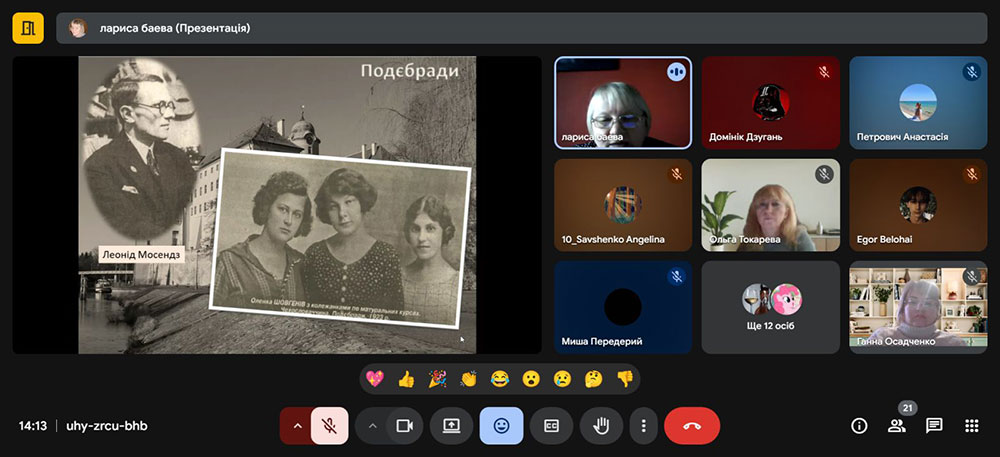This screenshot has width=1000, height=457.
Task: Start presenting your screen
Action: [451, 425]
